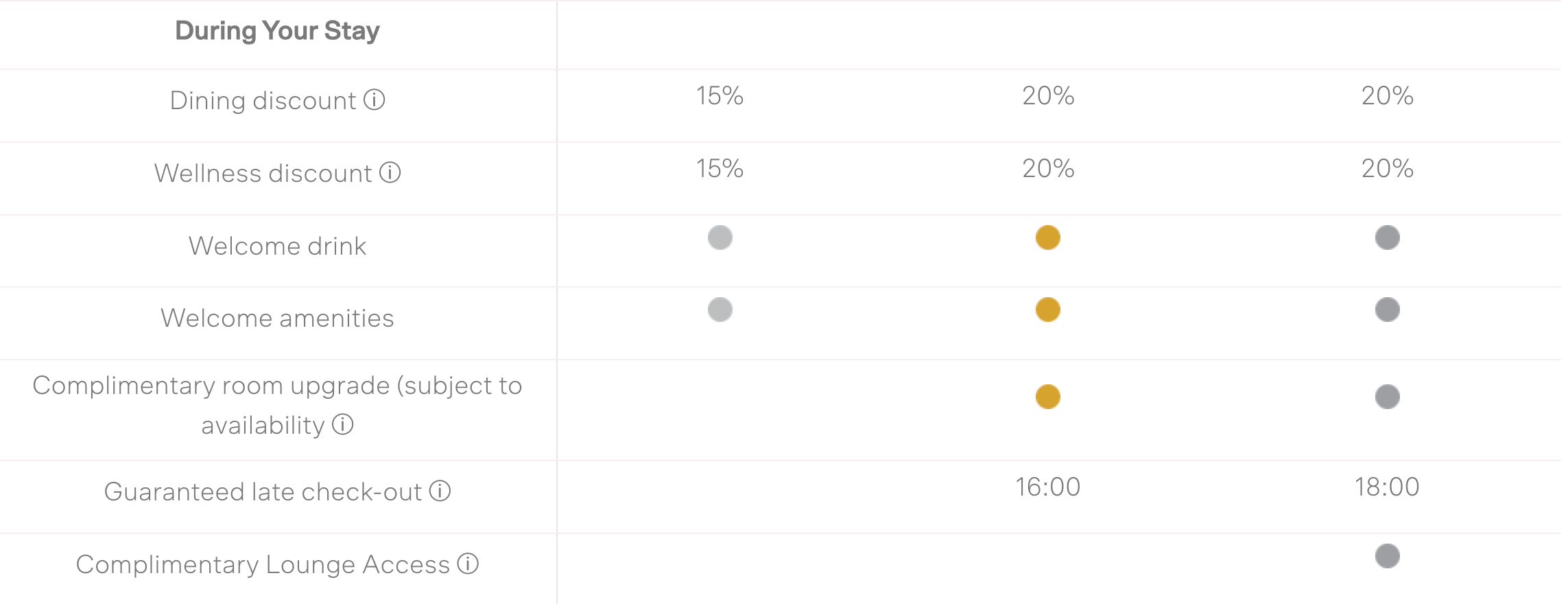
Task: Click the Complimentary Lounge Access label text
Action: coord(263,565)
